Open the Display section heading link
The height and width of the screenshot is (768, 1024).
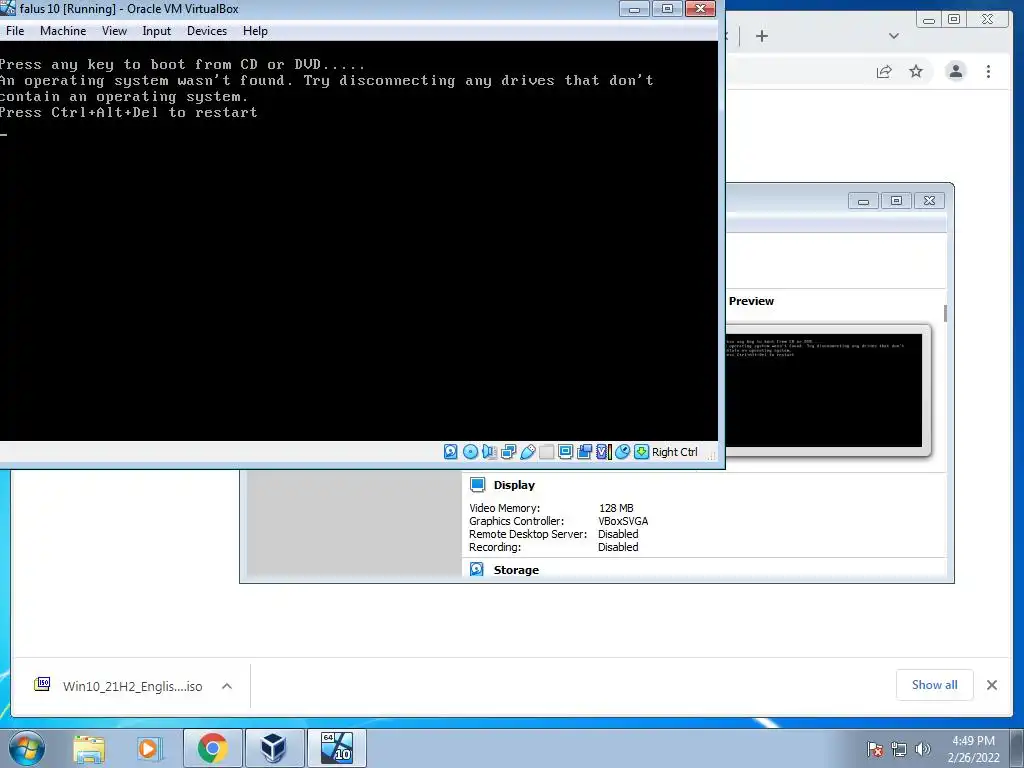tap(514, 485)
